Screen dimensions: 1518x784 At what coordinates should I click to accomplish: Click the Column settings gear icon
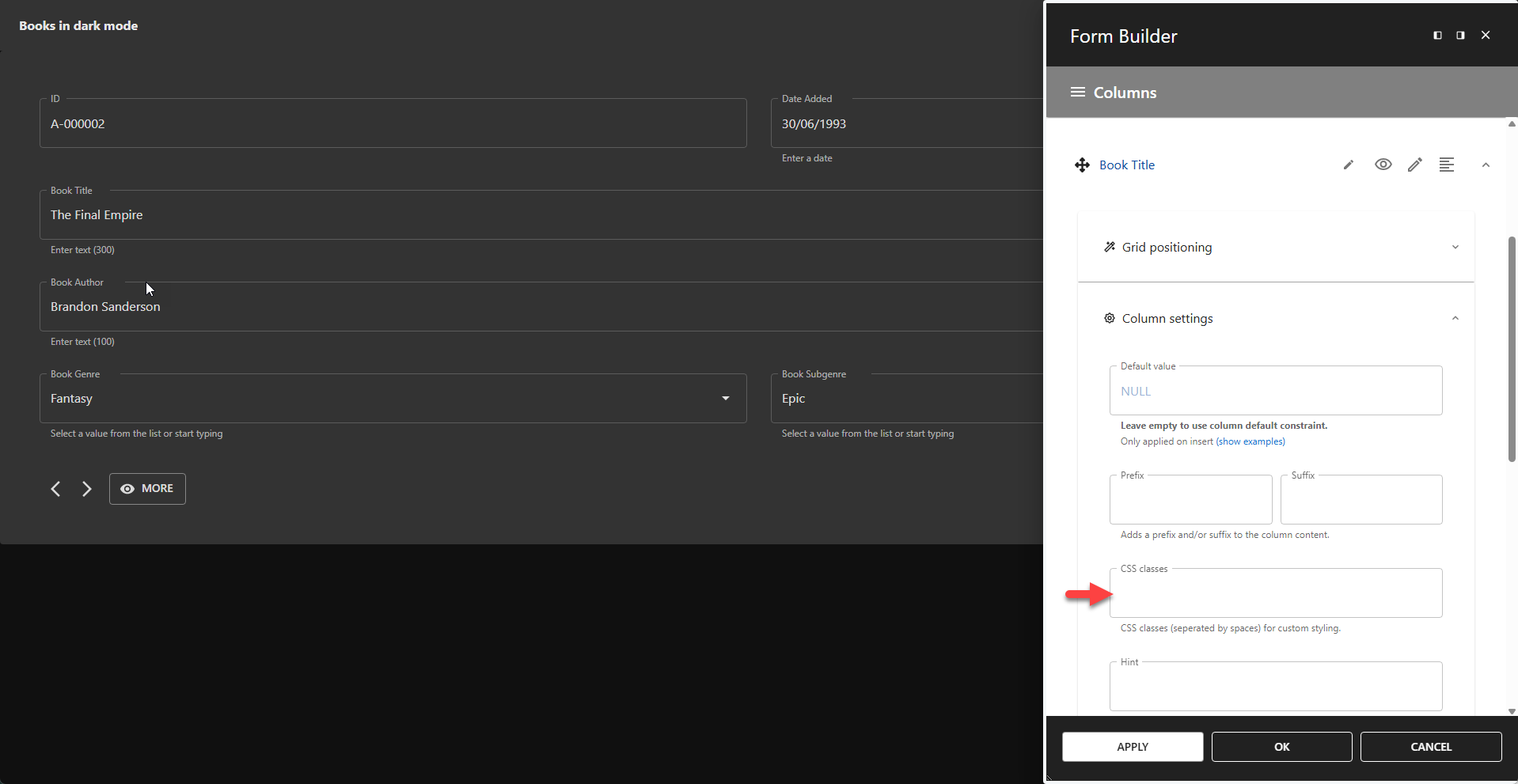(x=1110, y=317)
